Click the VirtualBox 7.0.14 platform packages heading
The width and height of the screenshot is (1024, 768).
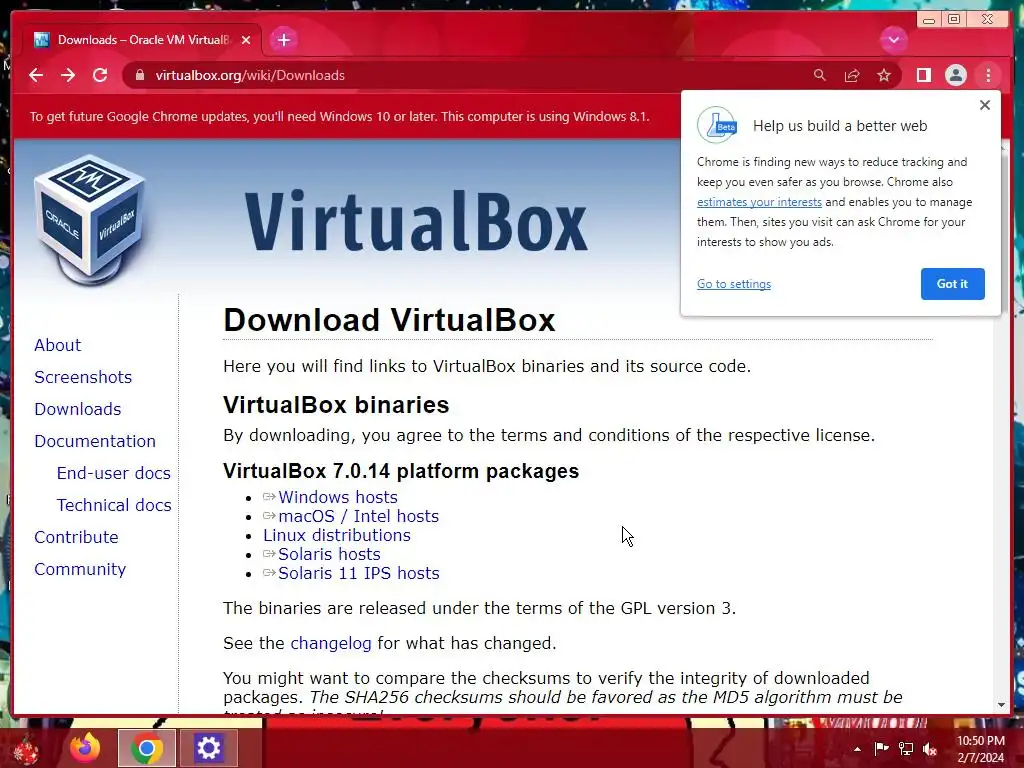click(x=401, y=471)
